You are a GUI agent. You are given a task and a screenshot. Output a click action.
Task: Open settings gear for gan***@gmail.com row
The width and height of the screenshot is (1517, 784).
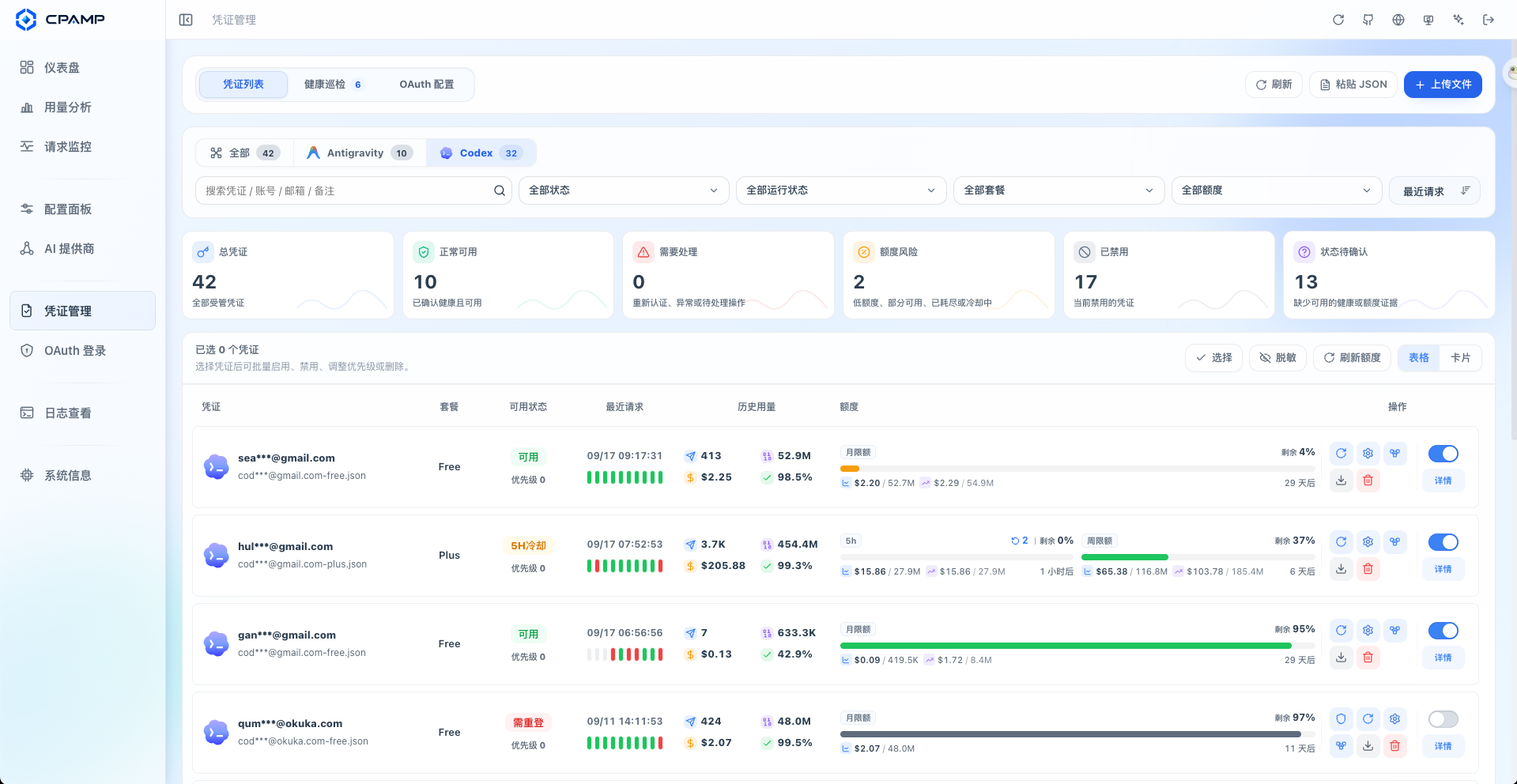point(1368,631)
